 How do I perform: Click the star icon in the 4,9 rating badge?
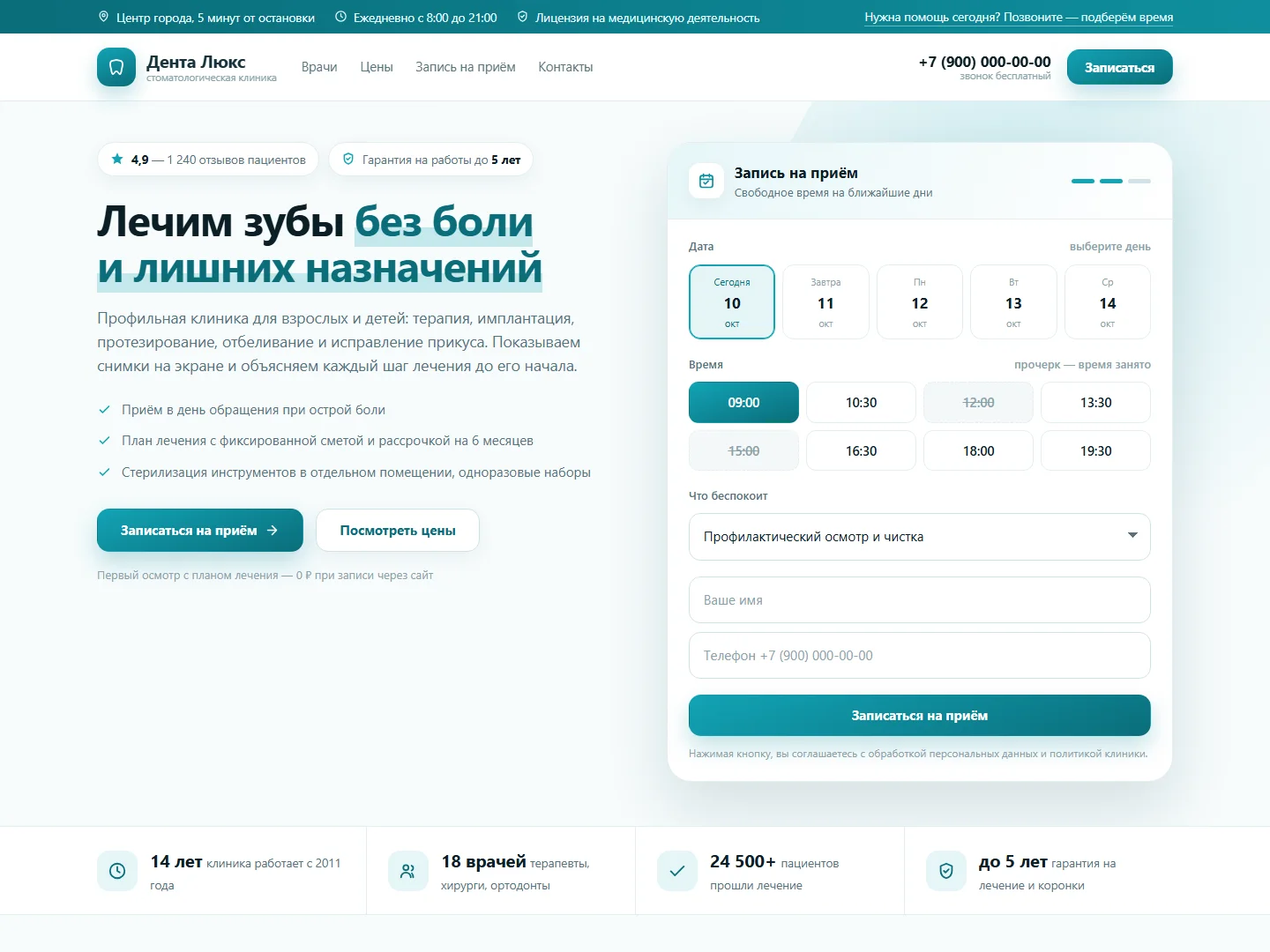click(x=117, y=159)
